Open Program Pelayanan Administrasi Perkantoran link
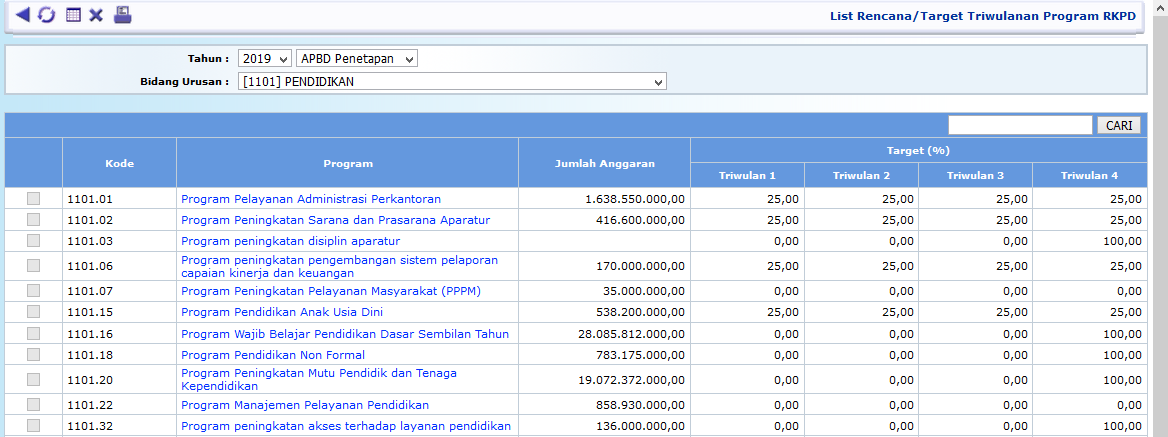Image resolution: width=1168 pixels, height=437 pixels. pyautogui.click(x=311, y=199)
